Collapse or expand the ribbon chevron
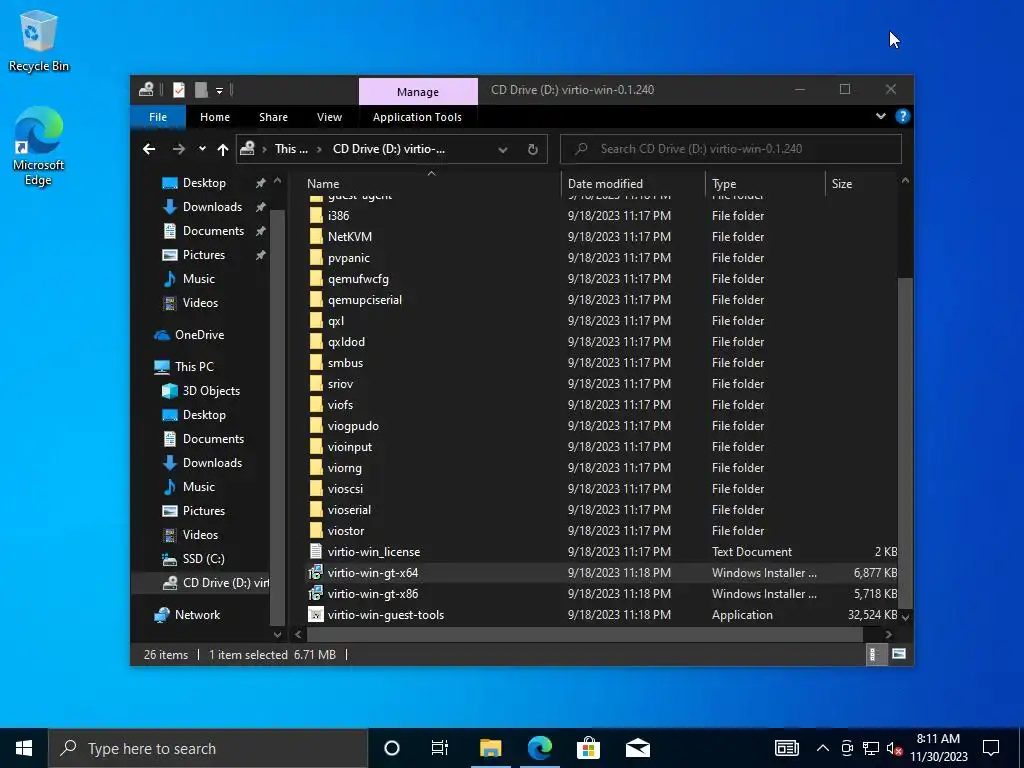1024x768 pixels. tap(881, 116)
